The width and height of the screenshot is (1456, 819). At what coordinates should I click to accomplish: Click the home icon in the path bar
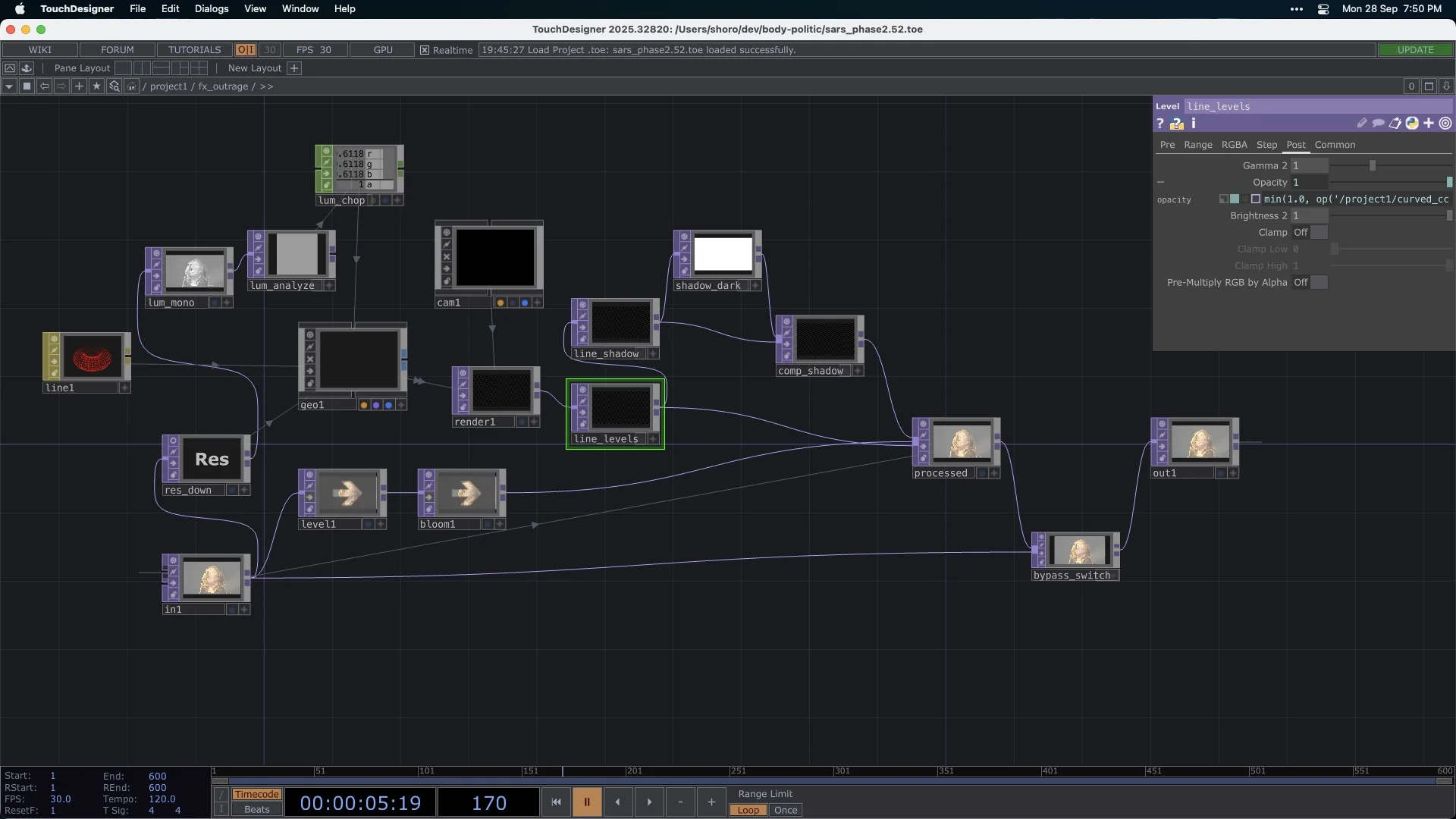pyautogui.click(x=131, y=86)
